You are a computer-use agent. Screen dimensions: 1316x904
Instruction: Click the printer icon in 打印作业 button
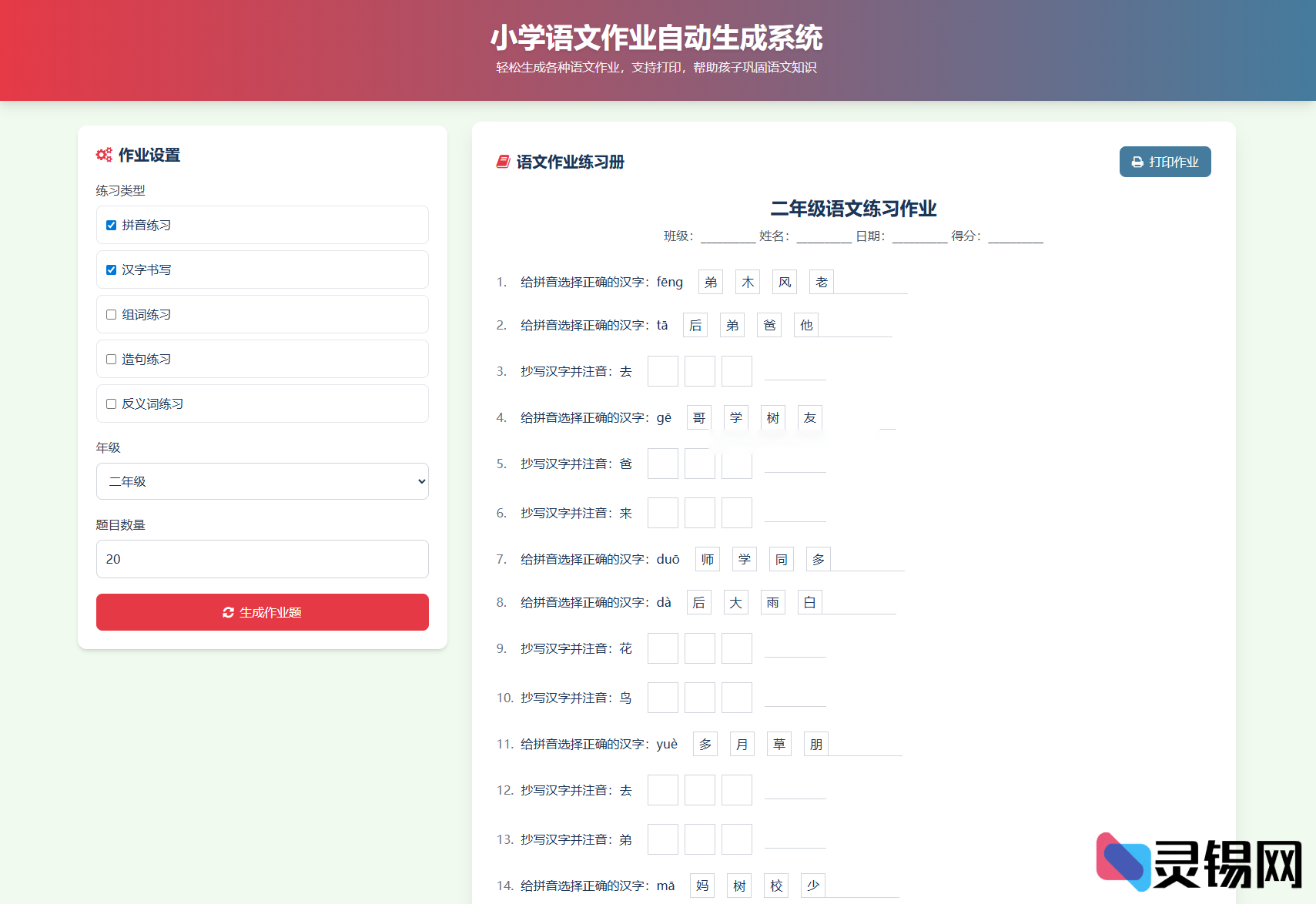pos(1137,162)
